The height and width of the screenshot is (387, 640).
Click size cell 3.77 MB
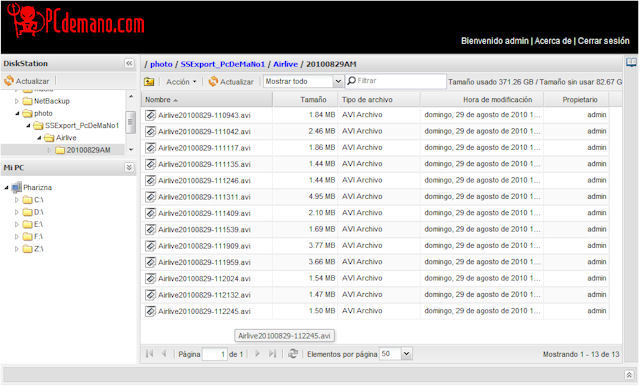(x=322, y=245)
